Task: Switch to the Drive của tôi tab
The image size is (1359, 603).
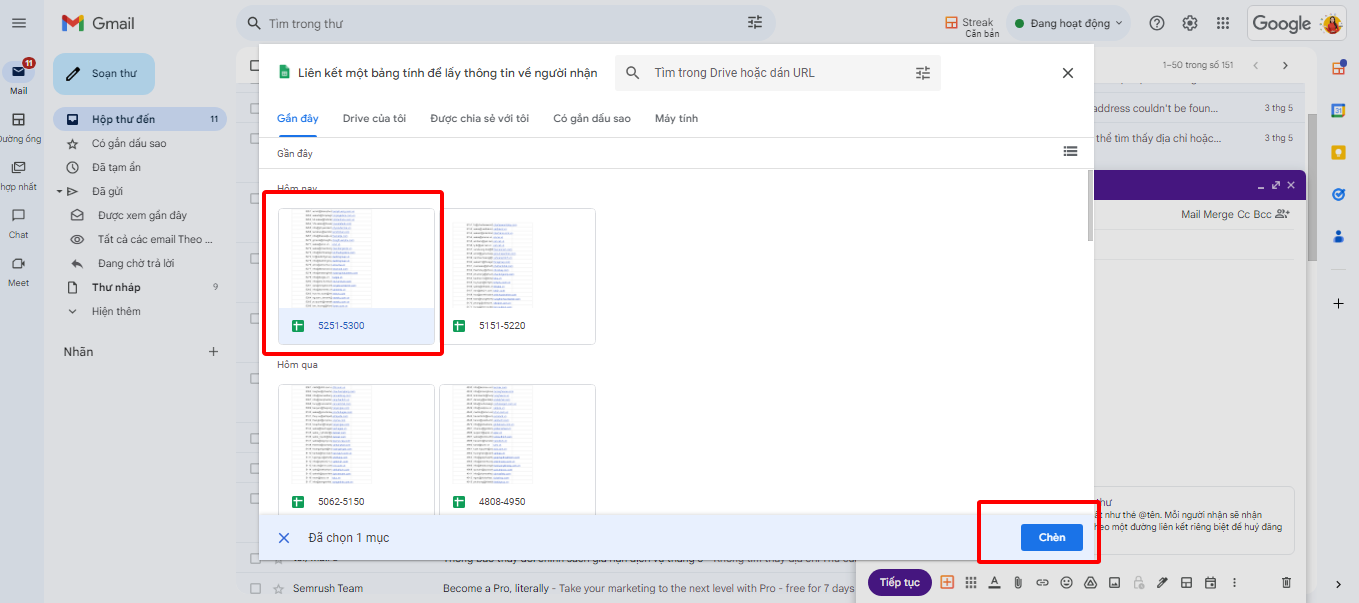Action: click(374, 118)
